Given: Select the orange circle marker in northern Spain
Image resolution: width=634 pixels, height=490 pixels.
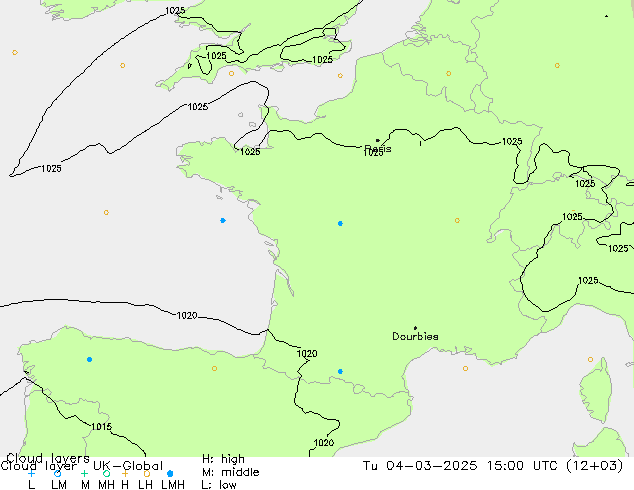Looking at the screenshot, I should pos(214,368).
